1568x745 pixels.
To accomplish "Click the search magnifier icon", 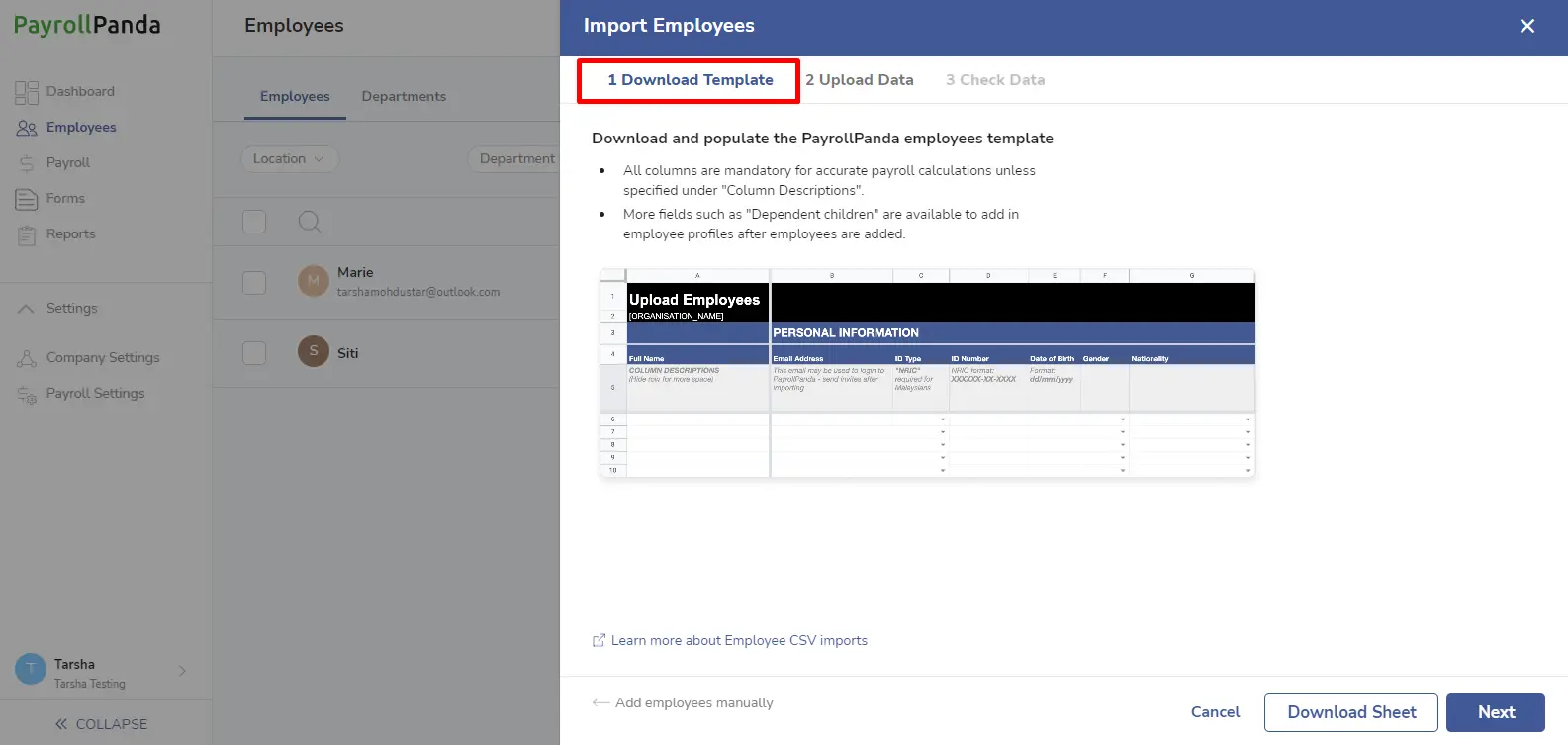I will (x=310, y=222).
